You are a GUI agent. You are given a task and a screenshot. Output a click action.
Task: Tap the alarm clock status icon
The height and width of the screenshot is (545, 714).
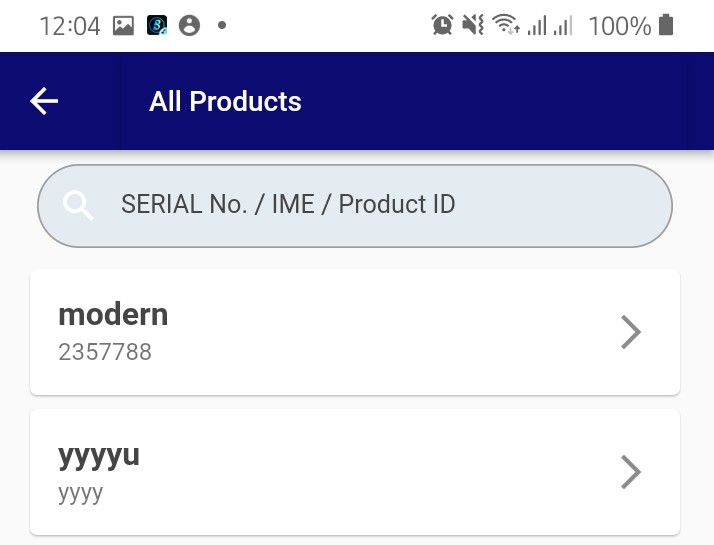[x=442, y=25]
